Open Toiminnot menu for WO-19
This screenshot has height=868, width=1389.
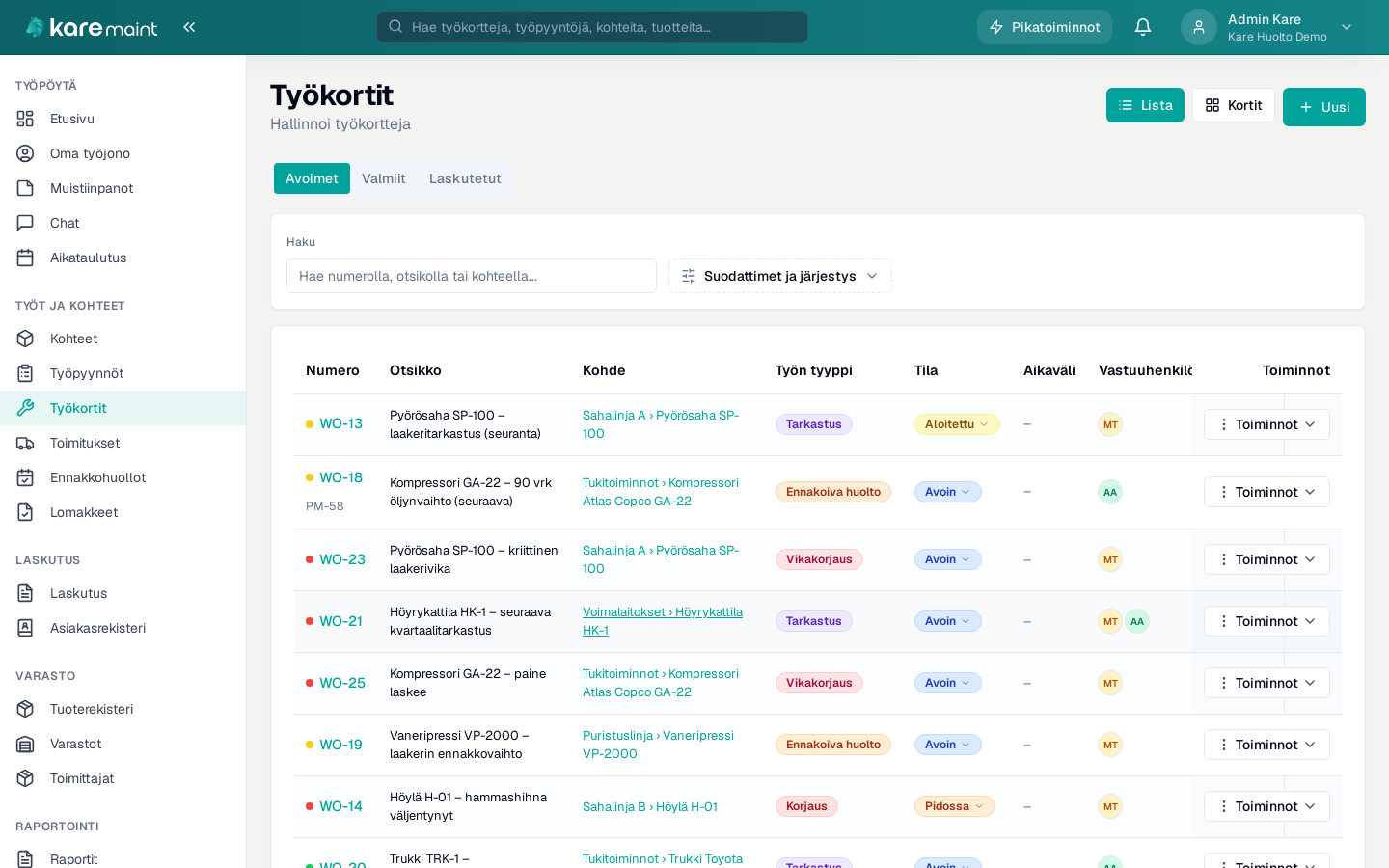click(x=1266, y=745)
